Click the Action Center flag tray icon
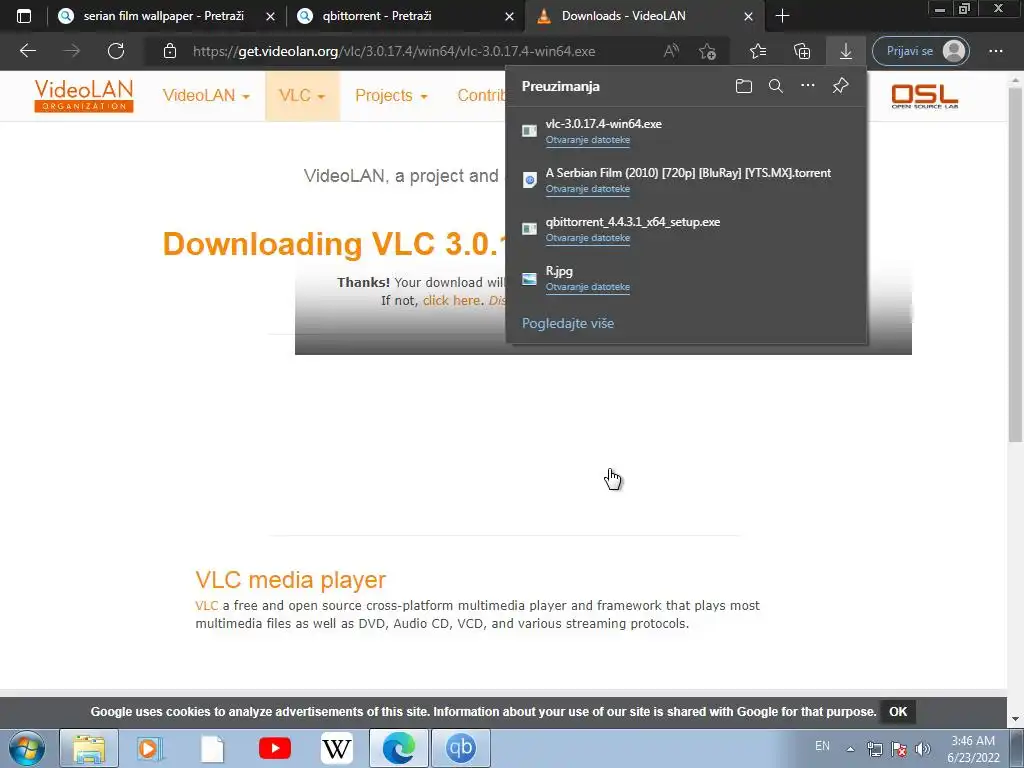Screen dimensions: 1024x768 pos(899,749)
